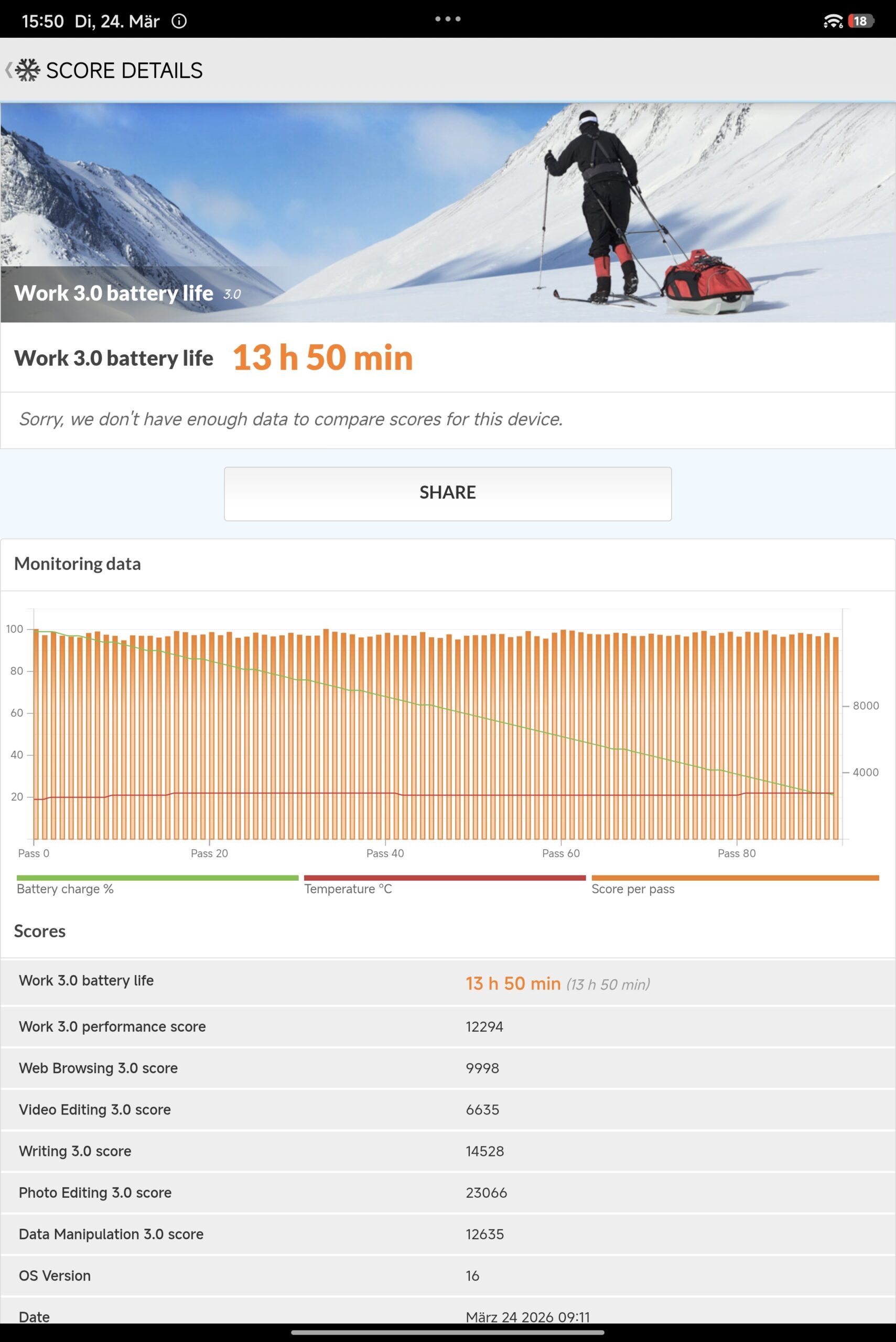This screenshot has height=1342, width=896.
Task: Select the Writing 3.0 score row
Action: pyautogui.click(x=447, y=1151)
